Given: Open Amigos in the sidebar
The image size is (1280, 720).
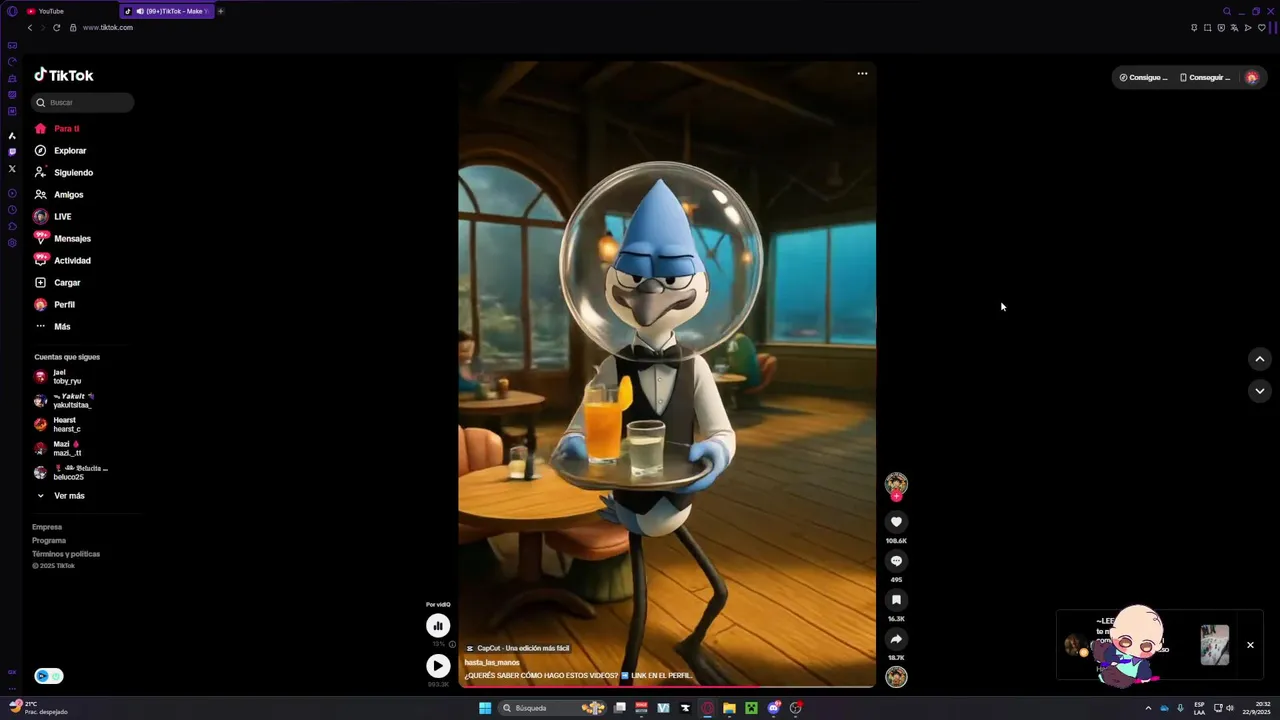Looking at the screenshot, I should (x=59, y=195).
